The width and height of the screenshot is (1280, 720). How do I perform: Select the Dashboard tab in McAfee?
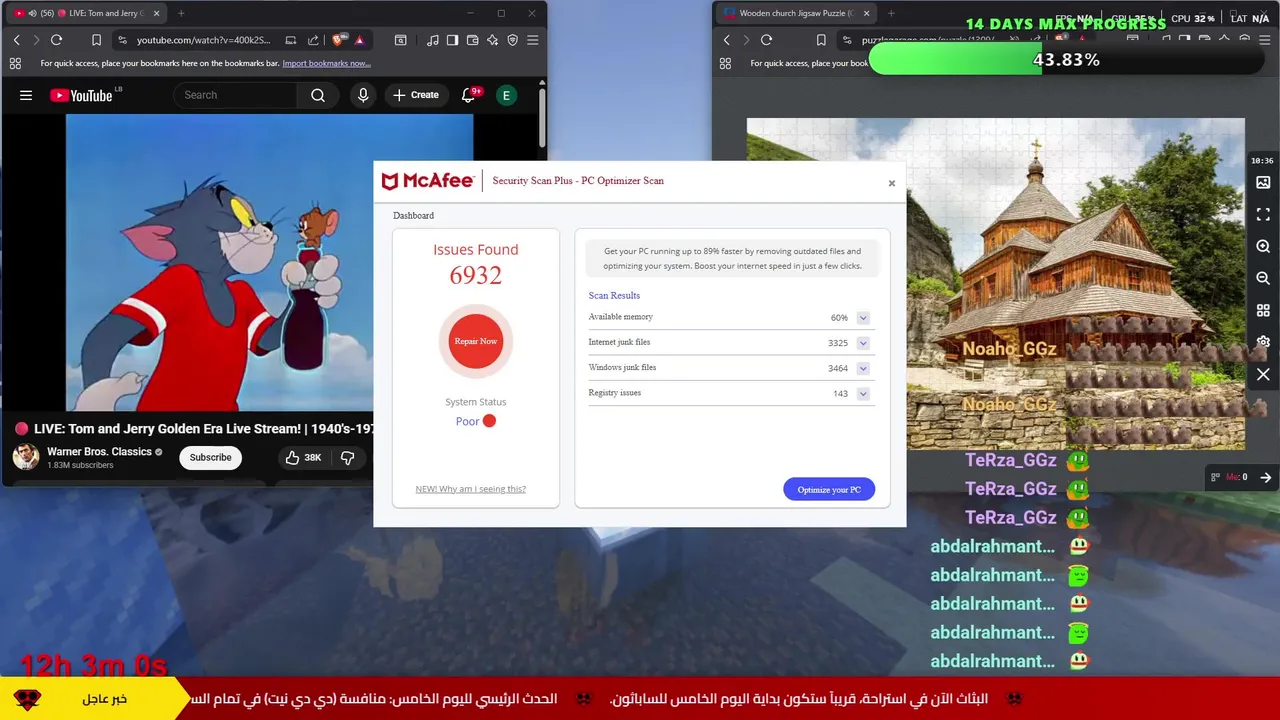coord(413,215)
